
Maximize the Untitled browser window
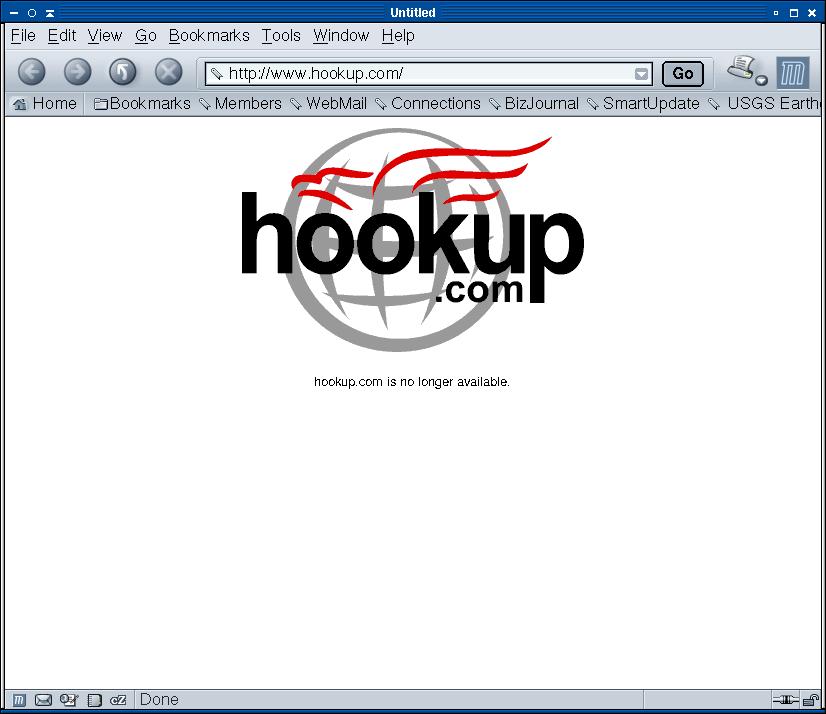pyautogui.click(x=794, y=13)
